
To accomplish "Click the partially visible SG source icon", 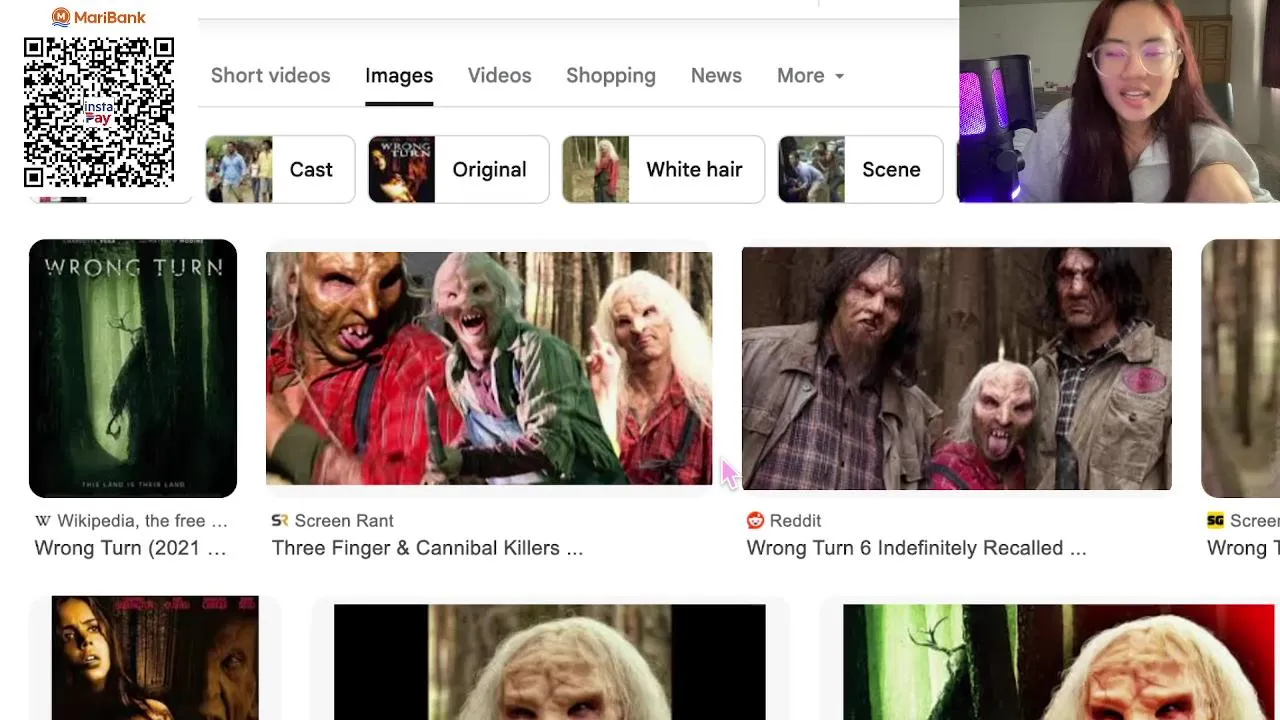I will [1215, 521].
